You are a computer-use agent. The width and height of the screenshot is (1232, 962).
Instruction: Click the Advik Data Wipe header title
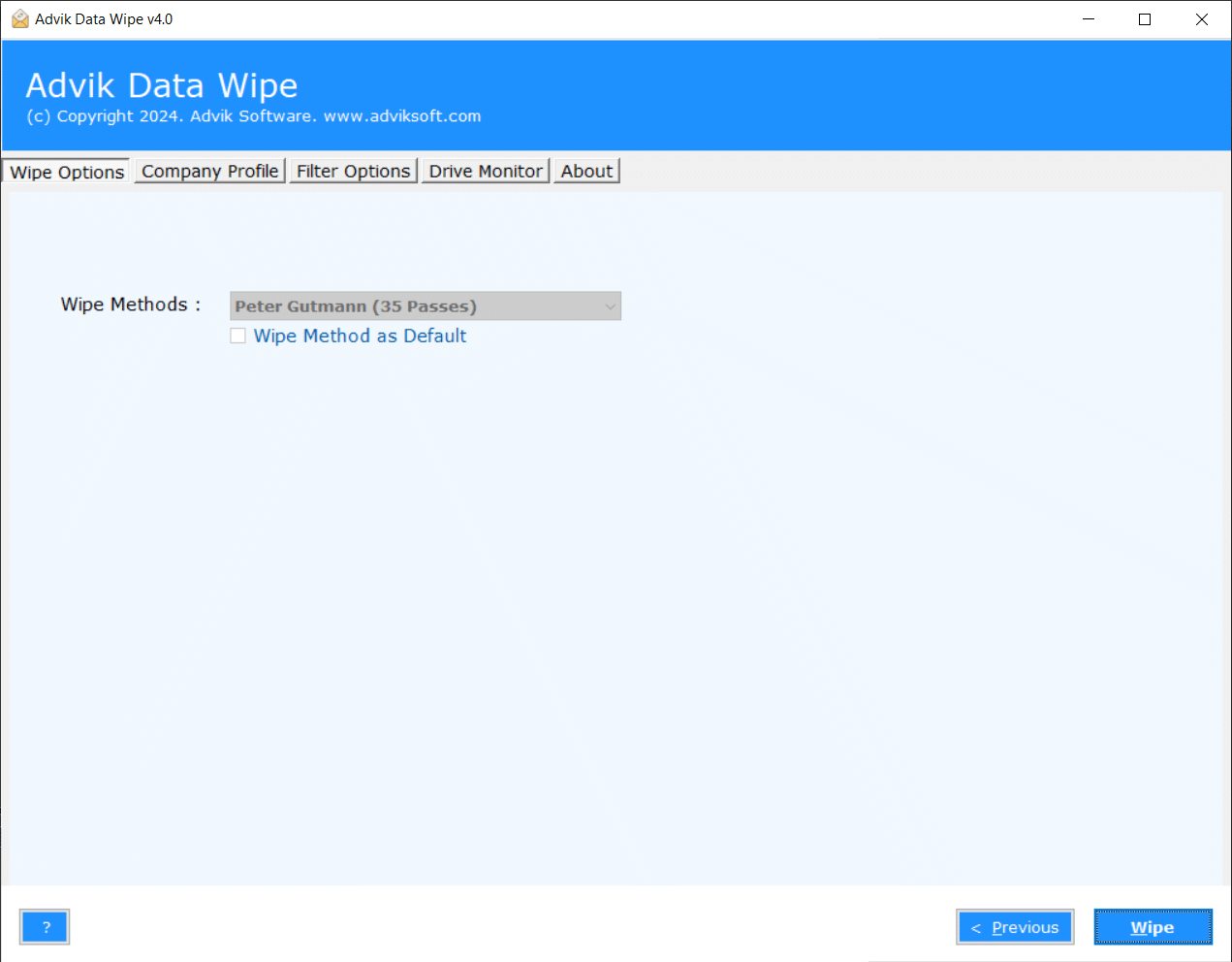point(162,85)
